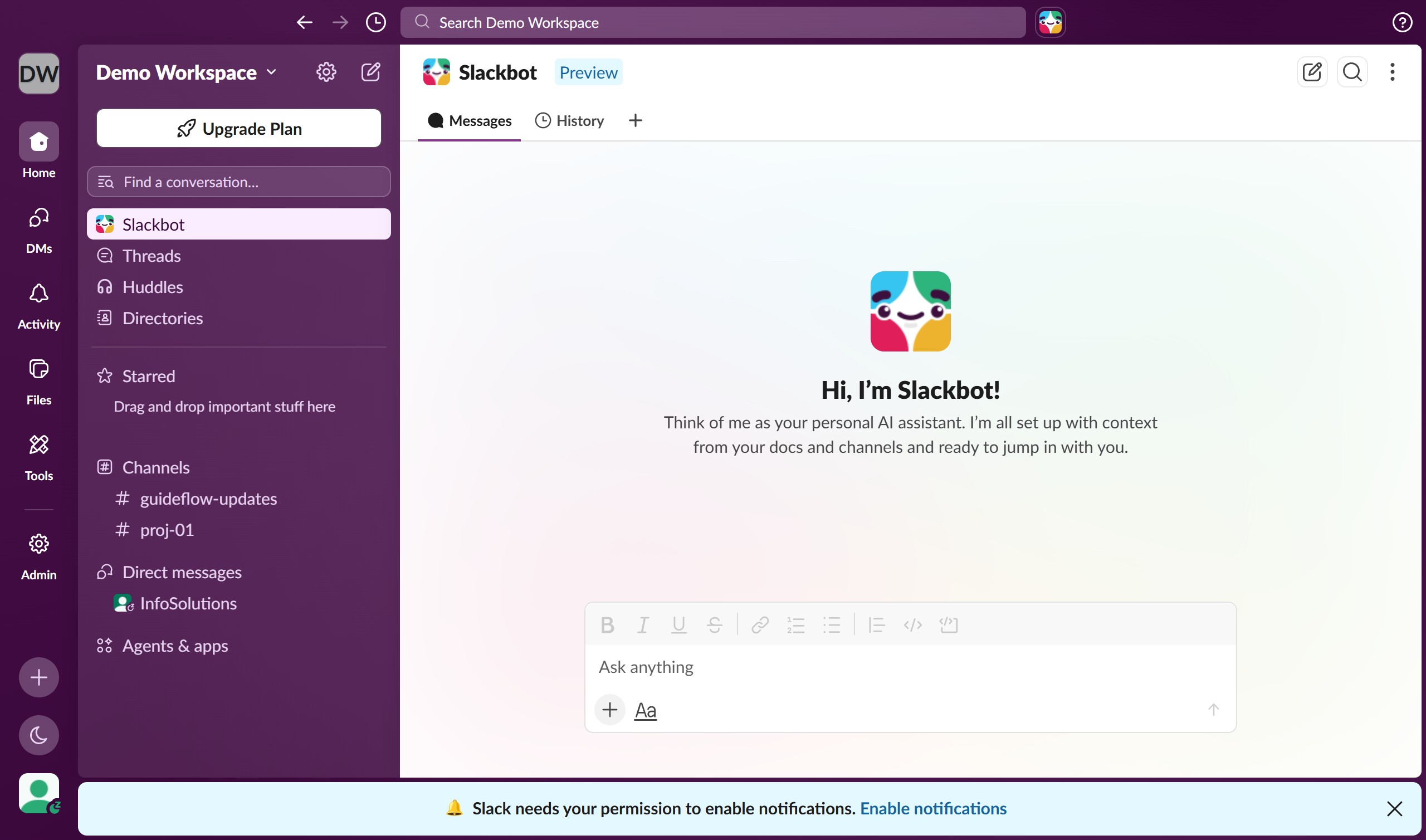Screen dimensions: 1426x840
Task: Start new message from sidebar compose icon
Action: (370, 72)
